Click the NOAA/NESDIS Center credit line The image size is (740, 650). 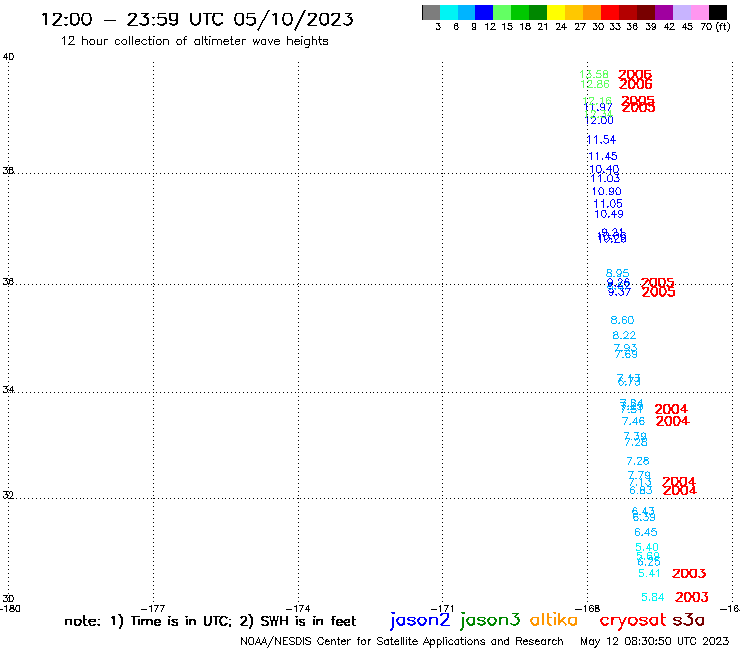(x=402, y=641)
